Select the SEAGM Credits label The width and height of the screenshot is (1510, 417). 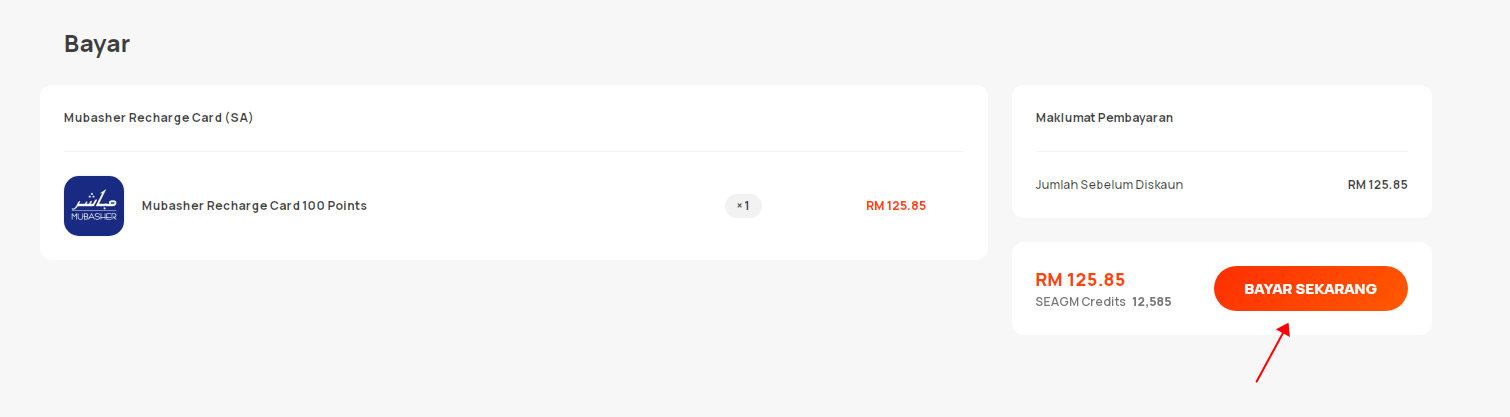[x=1080, y=302]
